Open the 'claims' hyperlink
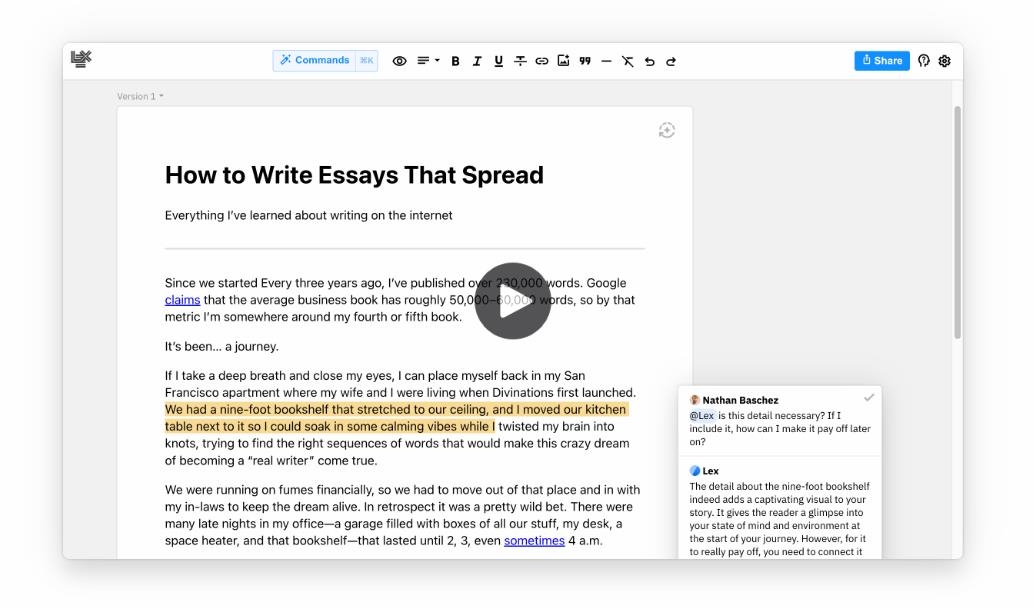Viewport: 1033px width, 609px height. (x=182, y=300)
